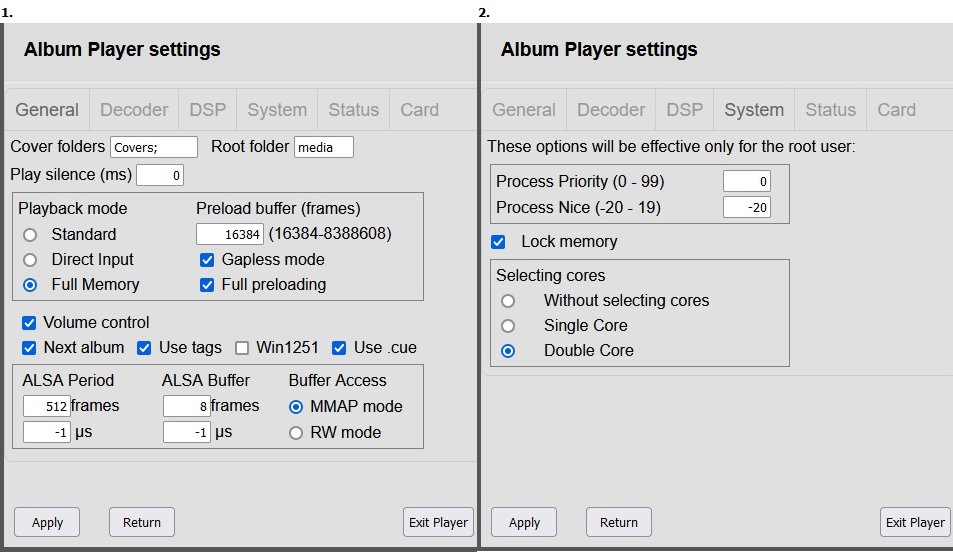The height and width of the screenshot is (552, 953).
Task: Select Single Core option
Action: (507, 326)
